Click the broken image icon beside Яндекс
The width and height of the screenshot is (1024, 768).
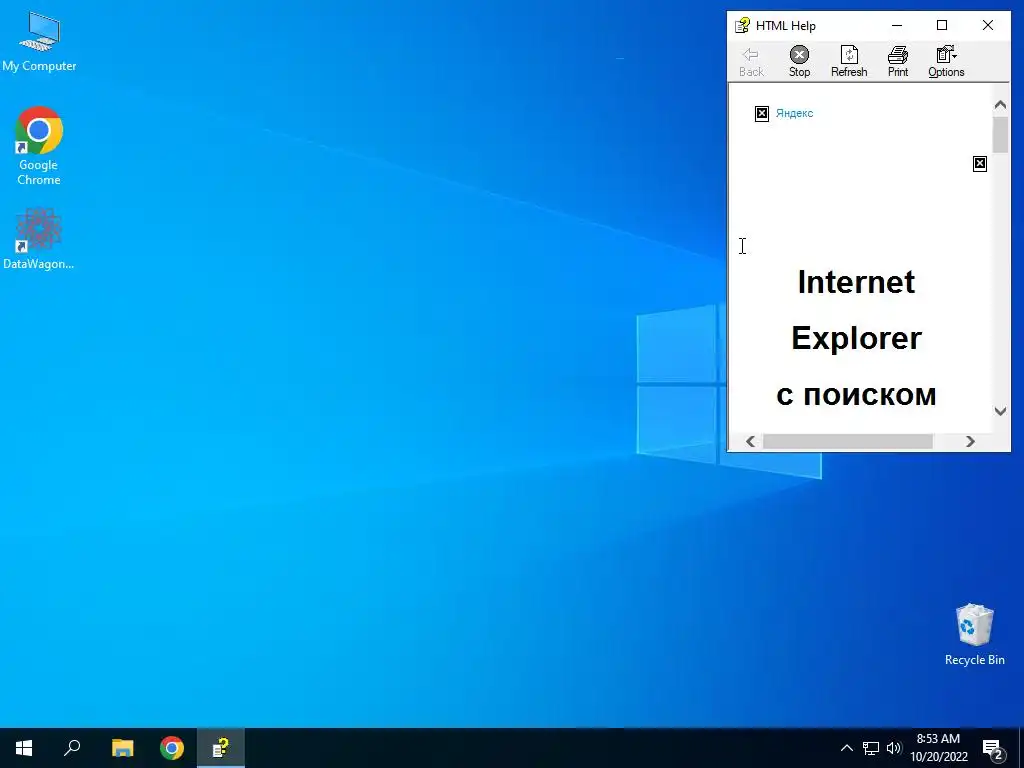(761, 114)
